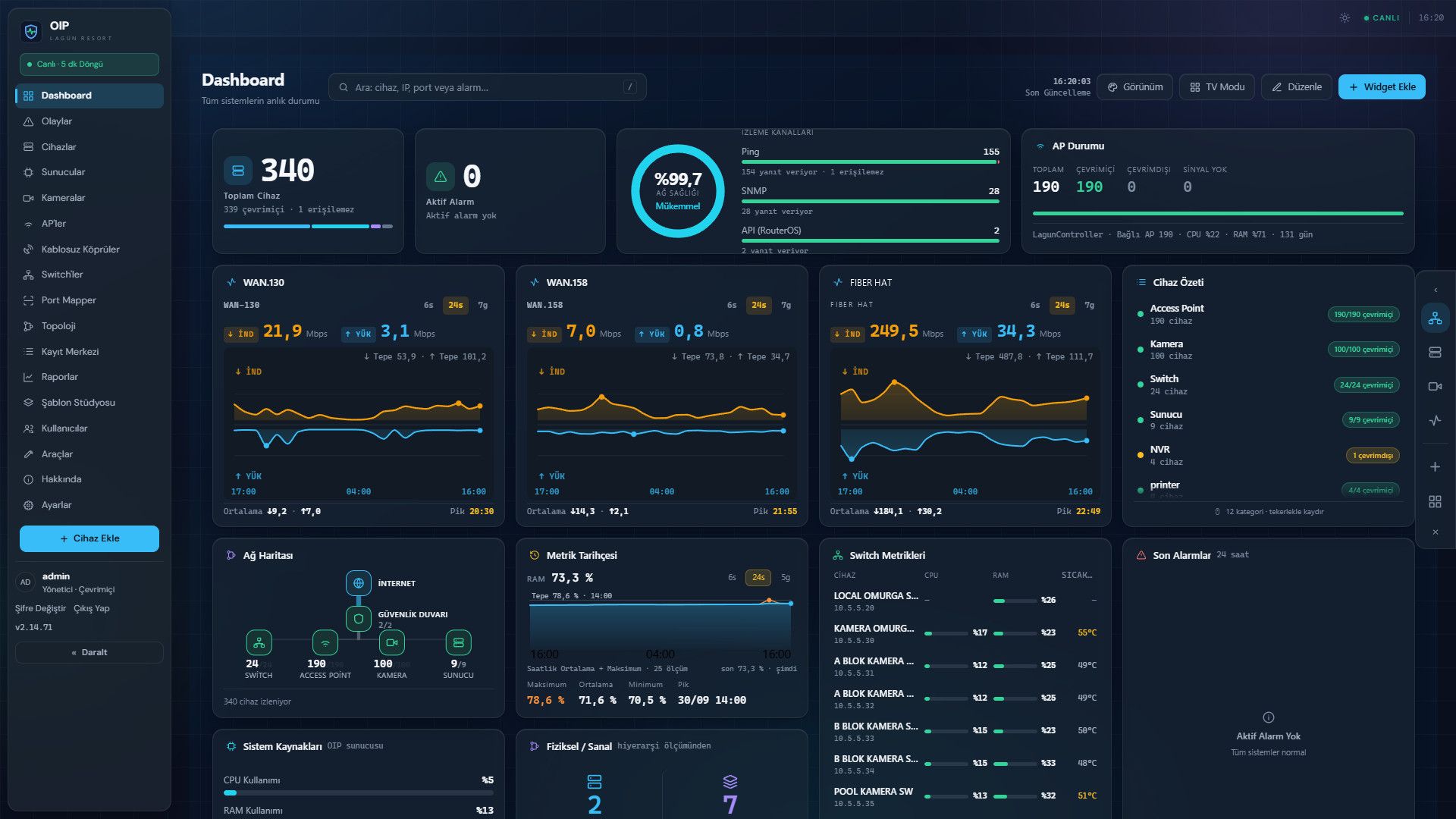Enable TV Modu

[x=1217, y=87]
